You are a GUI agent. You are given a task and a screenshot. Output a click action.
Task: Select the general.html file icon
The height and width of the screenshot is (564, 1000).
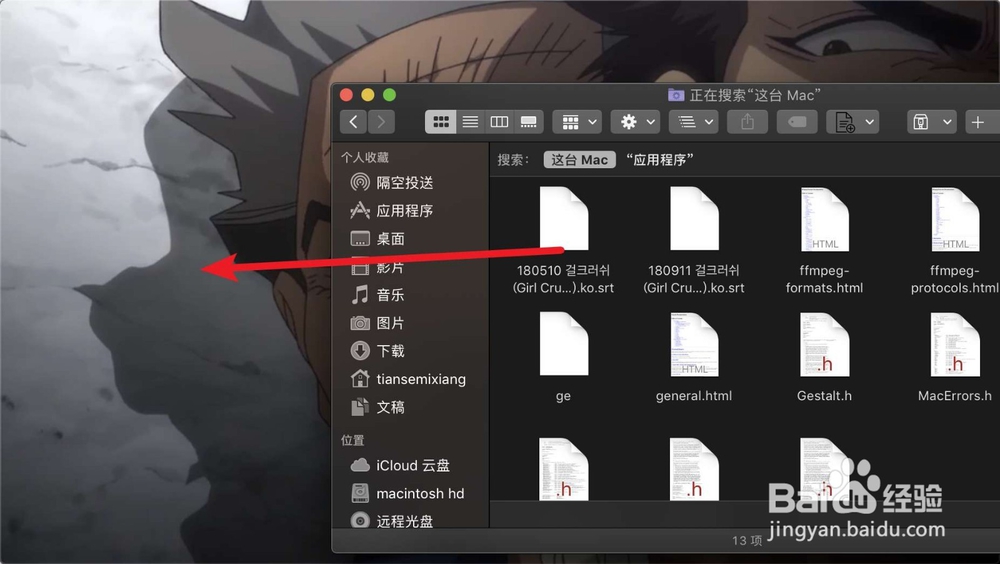pyautogui.click(x=694, y=344)
